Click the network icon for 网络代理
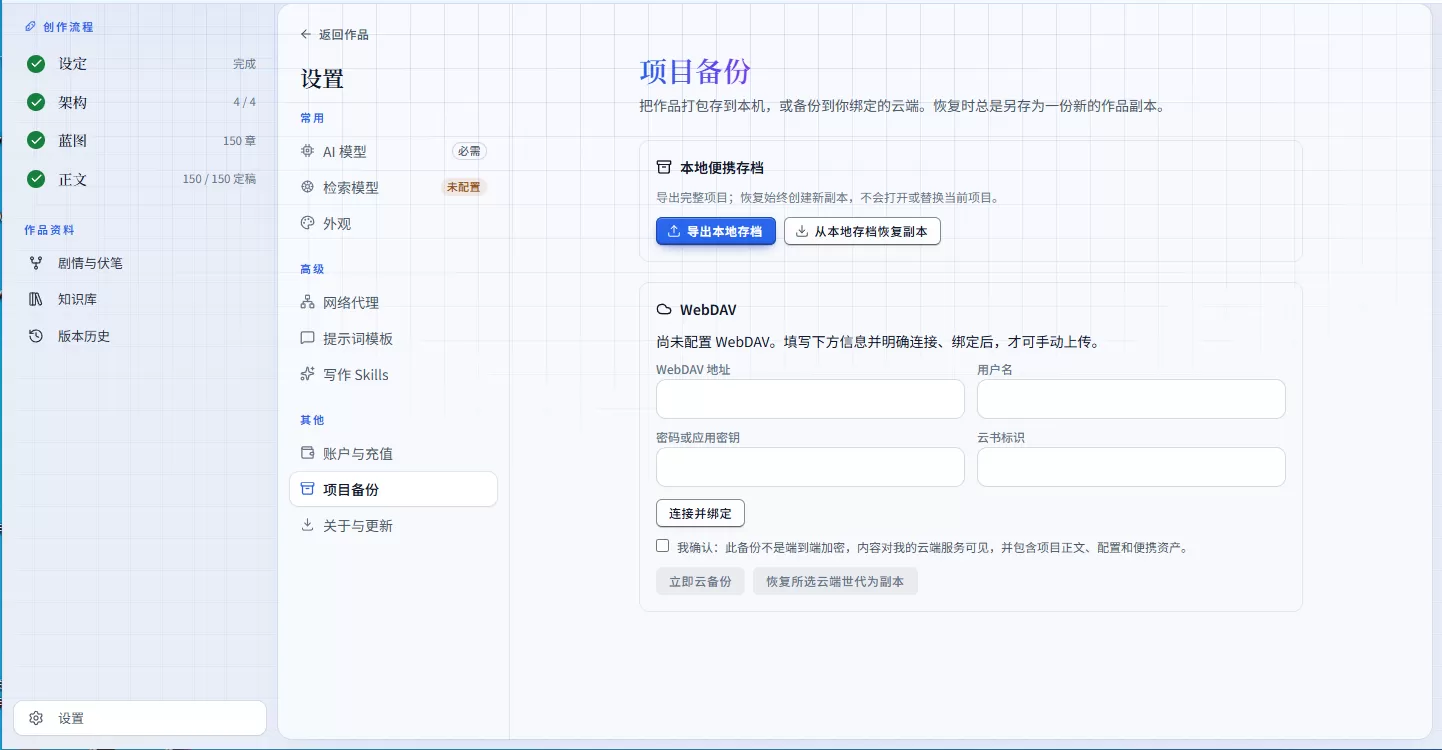This screenshot has width=1442, height=750. tap(307, 302)
